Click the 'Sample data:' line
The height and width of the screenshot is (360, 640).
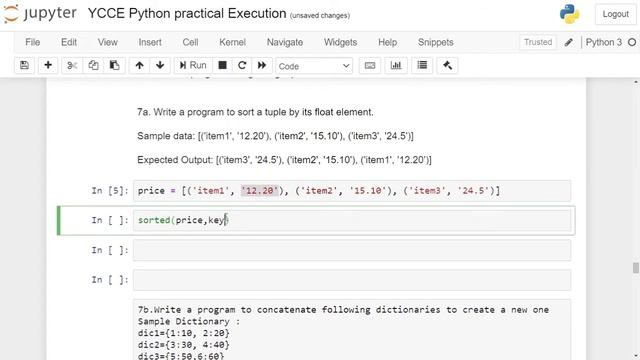pyautogui.click(x=275, y=136)
